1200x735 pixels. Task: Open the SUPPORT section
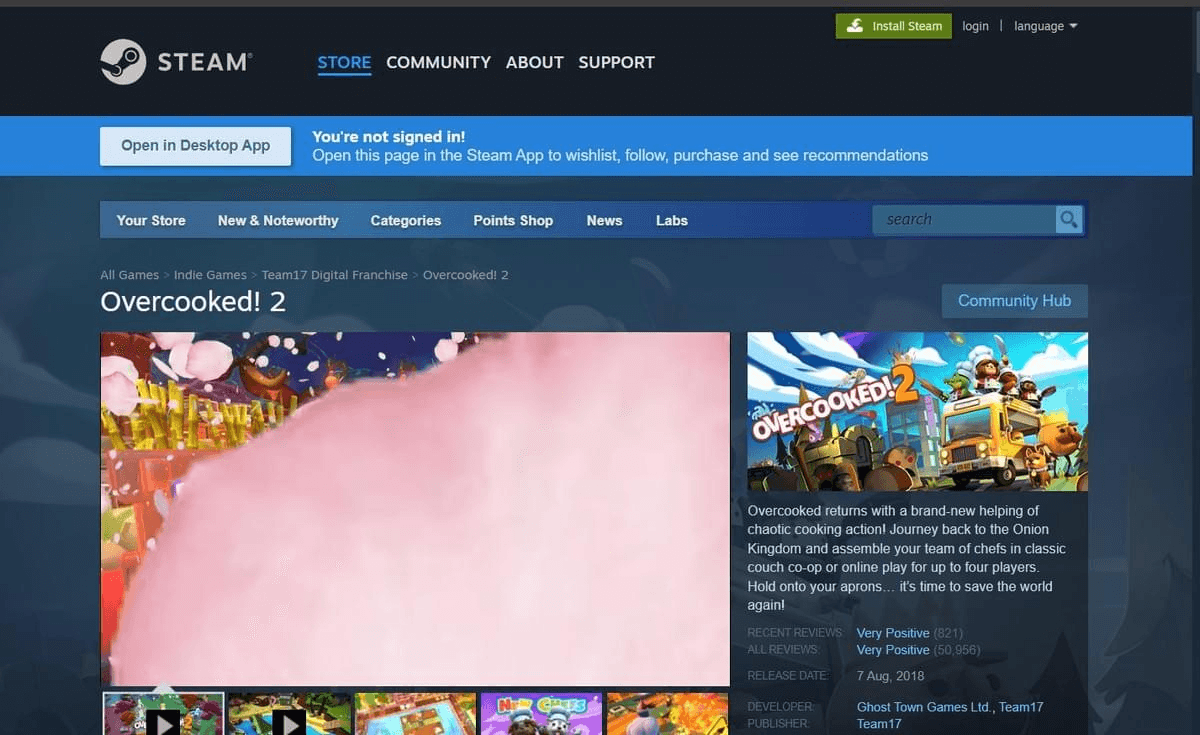click(616, 62)
